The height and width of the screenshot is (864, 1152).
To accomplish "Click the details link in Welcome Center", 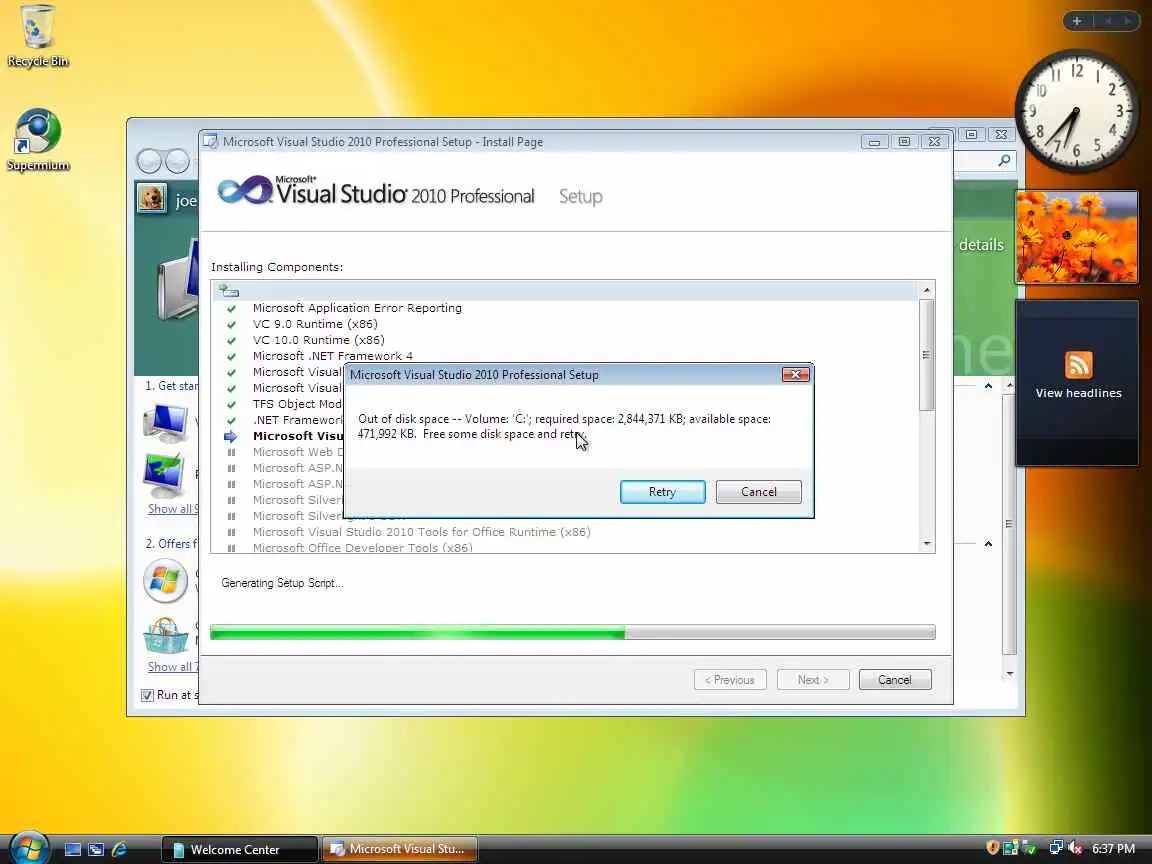I will [x=981, y=245].
